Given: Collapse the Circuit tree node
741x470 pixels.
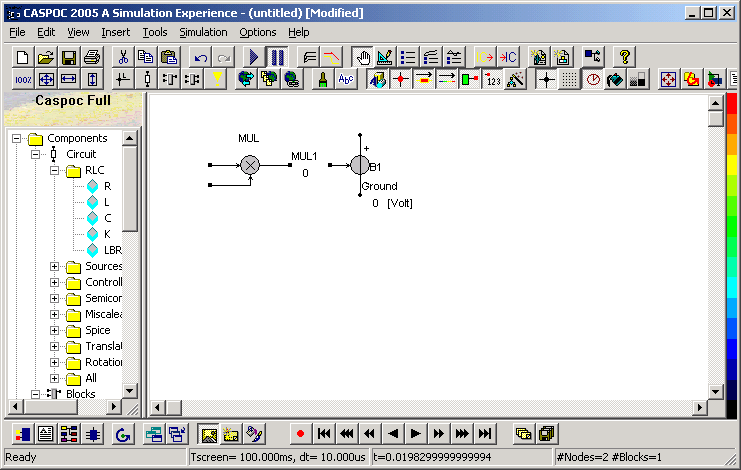Looking at the screenshot, I should pos(35,154).
